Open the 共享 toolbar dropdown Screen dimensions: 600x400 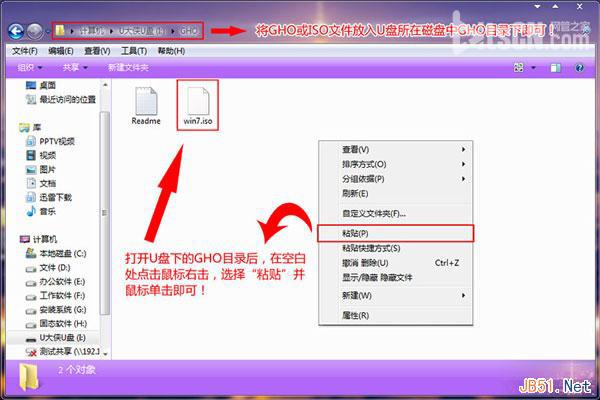click(x=75, y=68)
